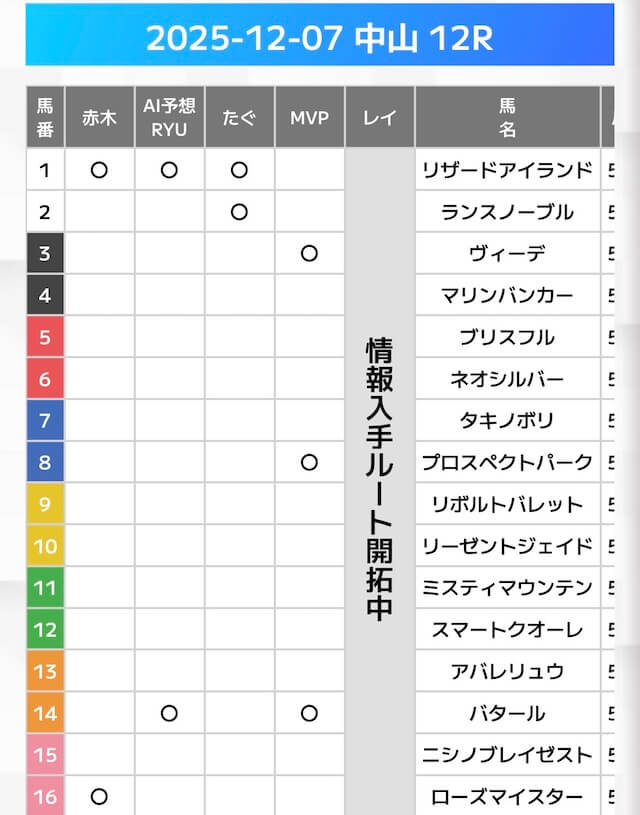The width and height of the screenshot is (640, 815).
Task: Select the AI予想 RYU column header
Action: (x=169, y=117)
